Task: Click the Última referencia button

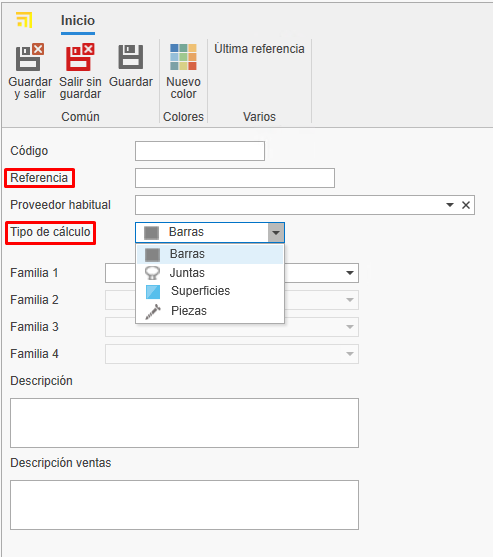Action: click(x=259, y=49)
